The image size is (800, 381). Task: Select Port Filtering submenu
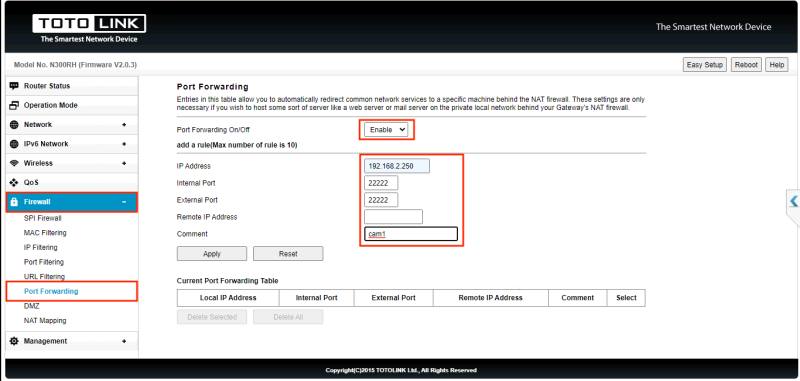pyautogui.click(x=44, y=262)
